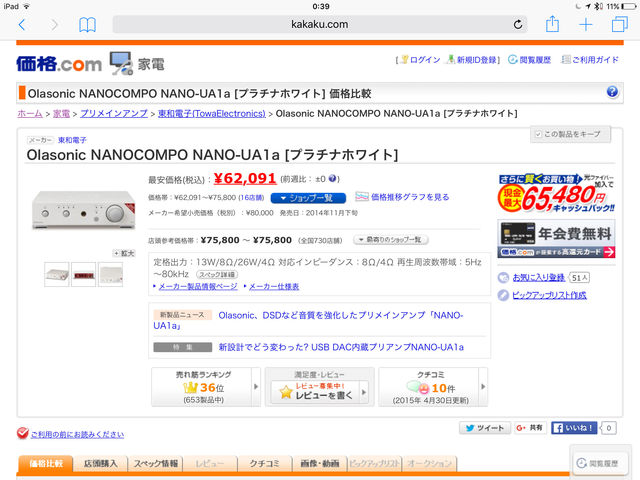Open the Safari bookmarks book icon

pyautogui.click(x=87, y=25)
